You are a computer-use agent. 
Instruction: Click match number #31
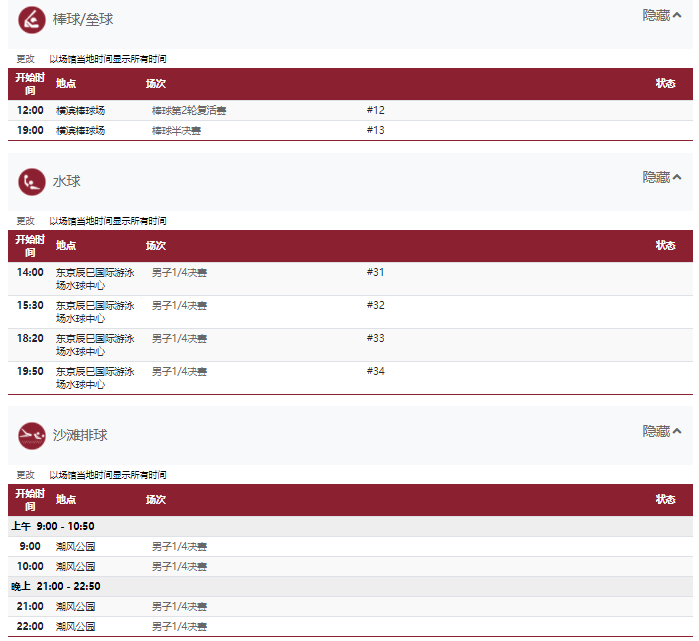375,272
